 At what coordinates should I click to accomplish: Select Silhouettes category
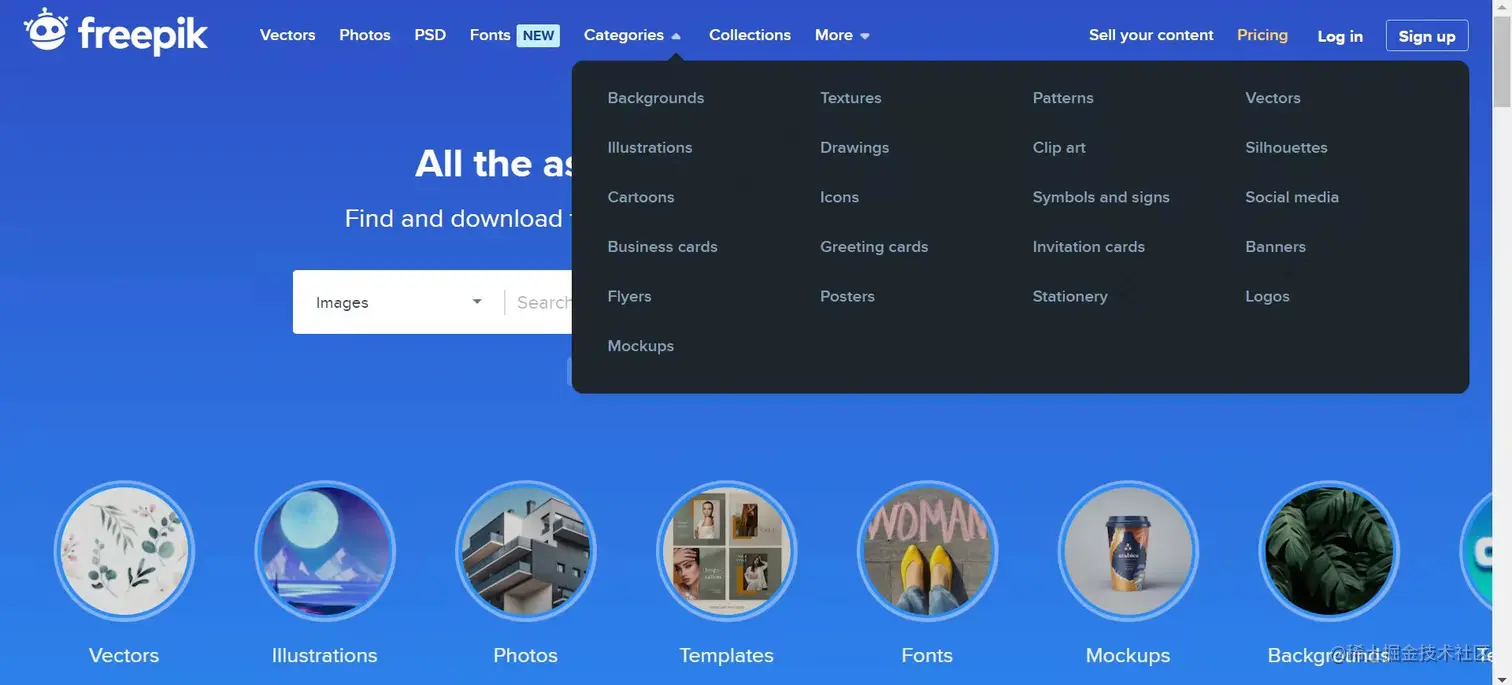[x=1287, y=148]
